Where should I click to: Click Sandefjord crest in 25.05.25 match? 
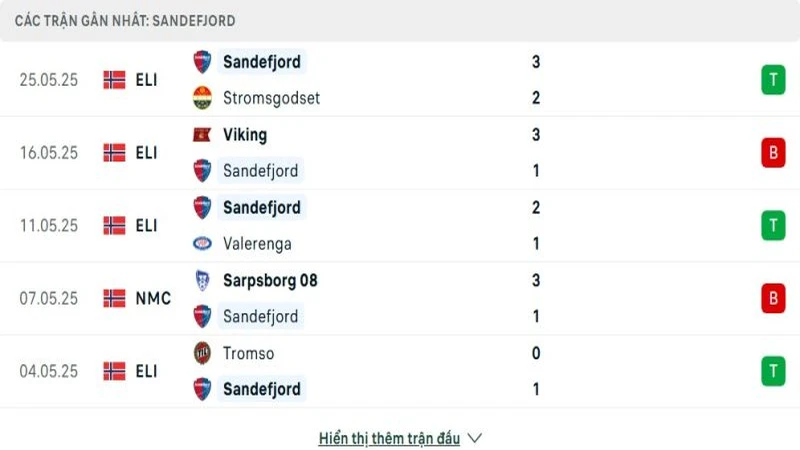pos(202,62)
